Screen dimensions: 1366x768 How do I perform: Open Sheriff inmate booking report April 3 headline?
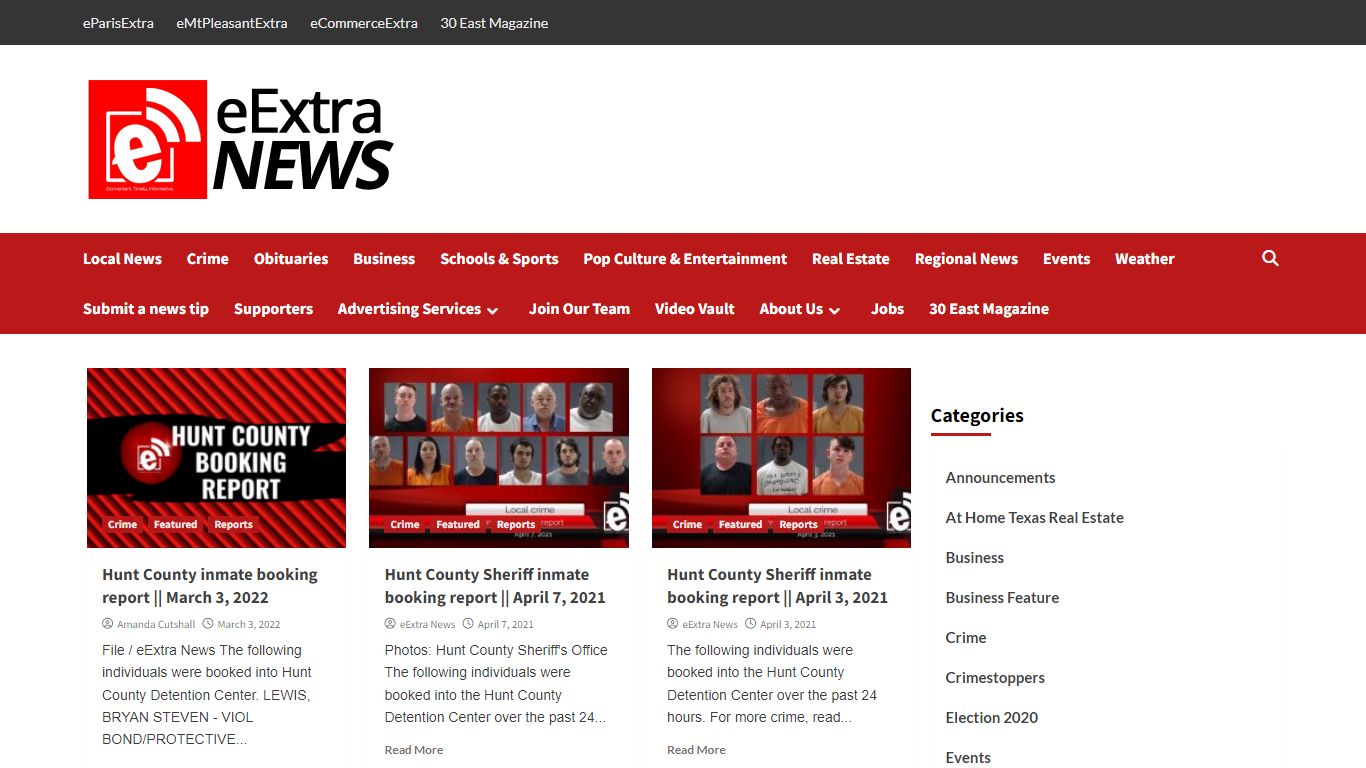[777, 586]
